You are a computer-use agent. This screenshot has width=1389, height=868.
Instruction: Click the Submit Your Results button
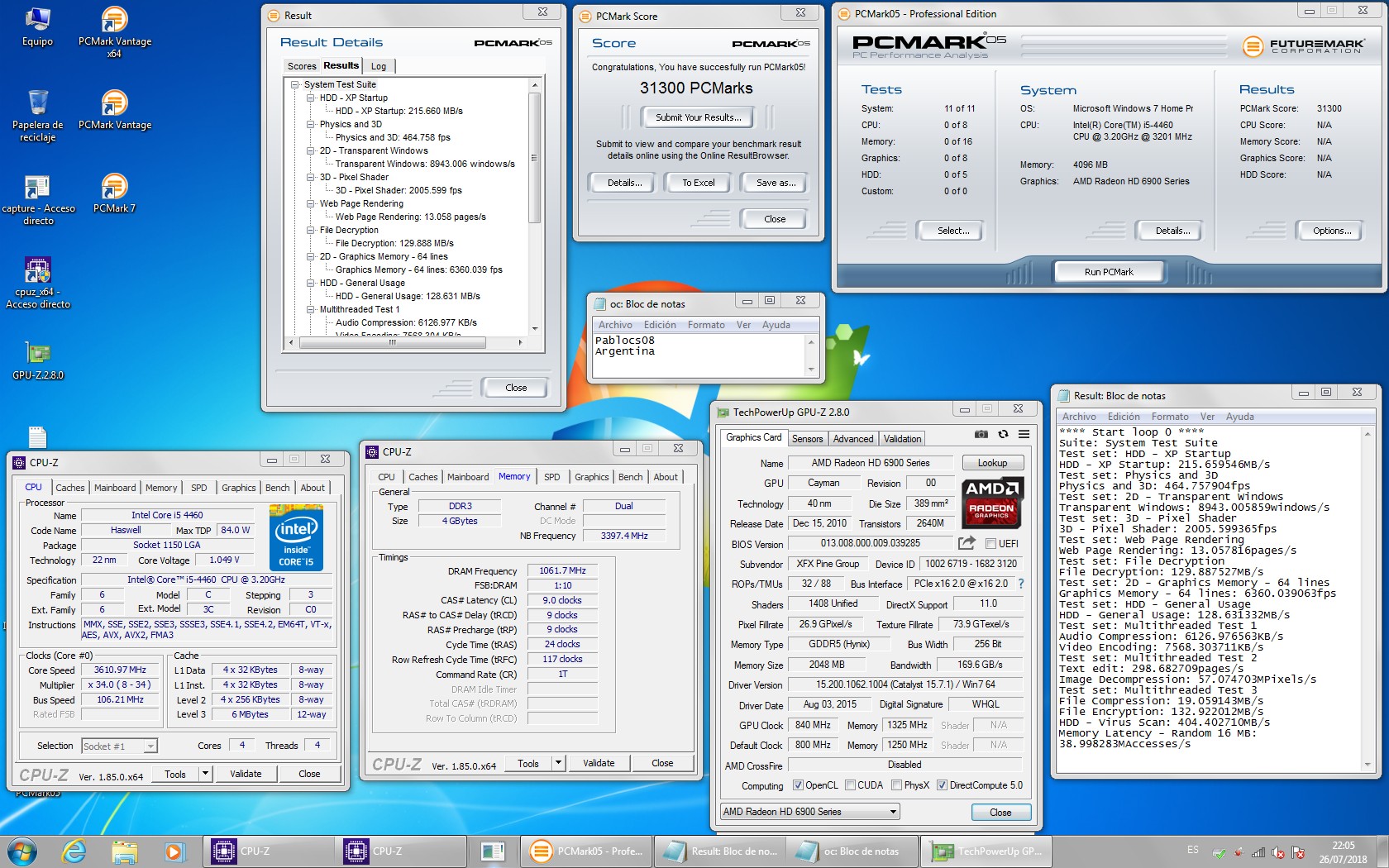699,117
